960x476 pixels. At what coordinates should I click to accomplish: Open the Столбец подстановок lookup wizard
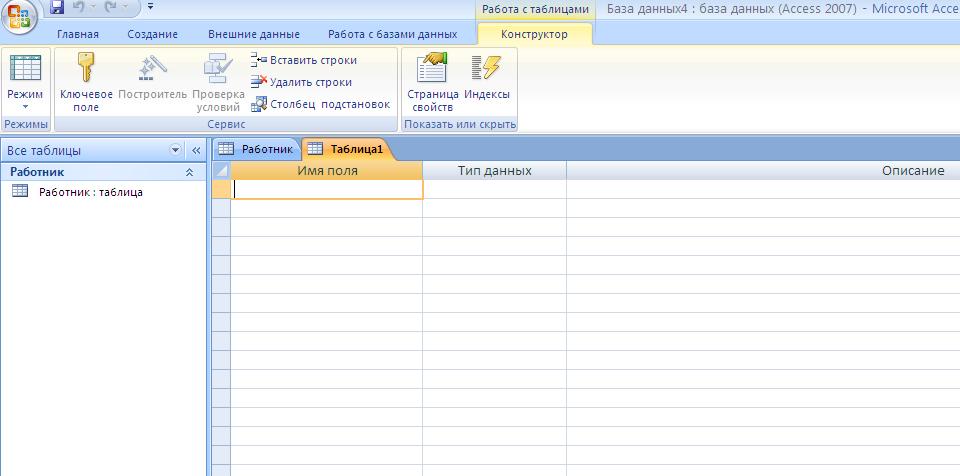click(x=320, y=104)
